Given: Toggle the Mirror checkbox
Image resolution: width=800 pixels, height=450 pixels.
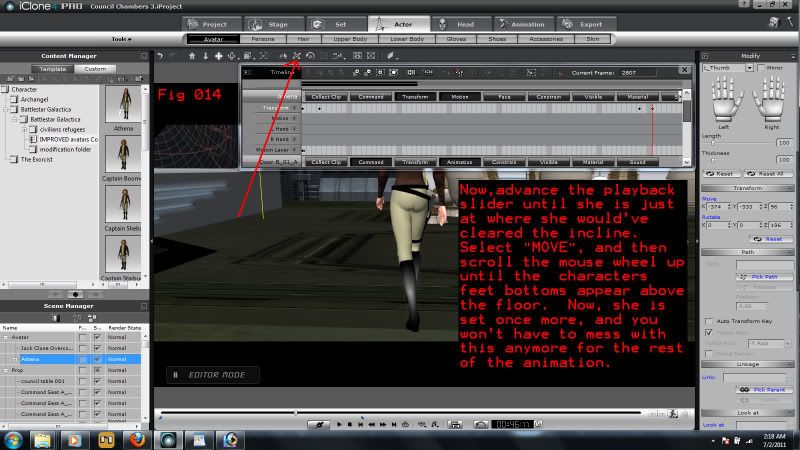Looking at the screenshot, I should pyautogui.click(x=761, y=68).
